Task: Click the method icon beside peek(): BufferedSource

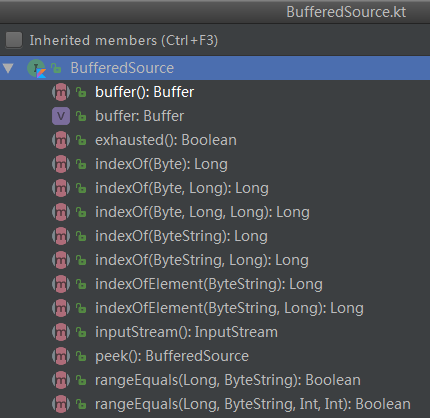Action: 61,356
